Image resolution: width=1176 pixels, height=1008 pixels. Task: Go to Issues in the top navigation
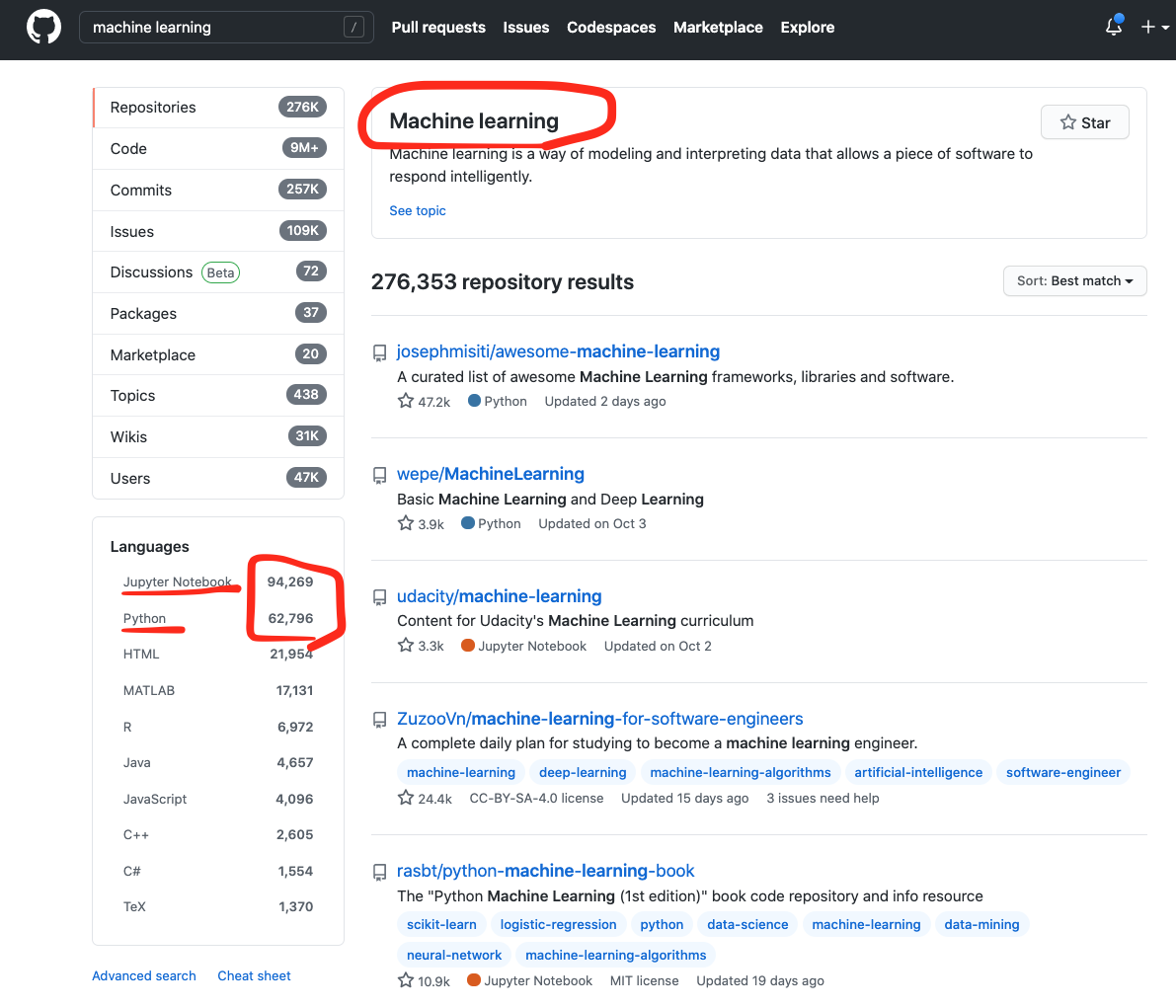pos(525,27)
